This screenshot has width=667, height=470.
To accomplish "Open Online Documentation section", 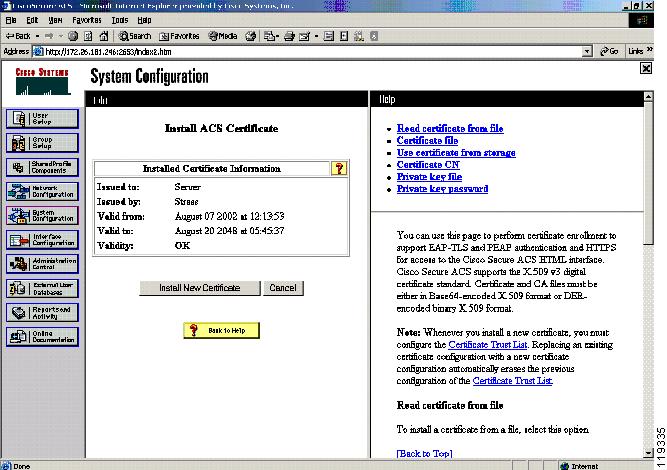I will point(42,337).
